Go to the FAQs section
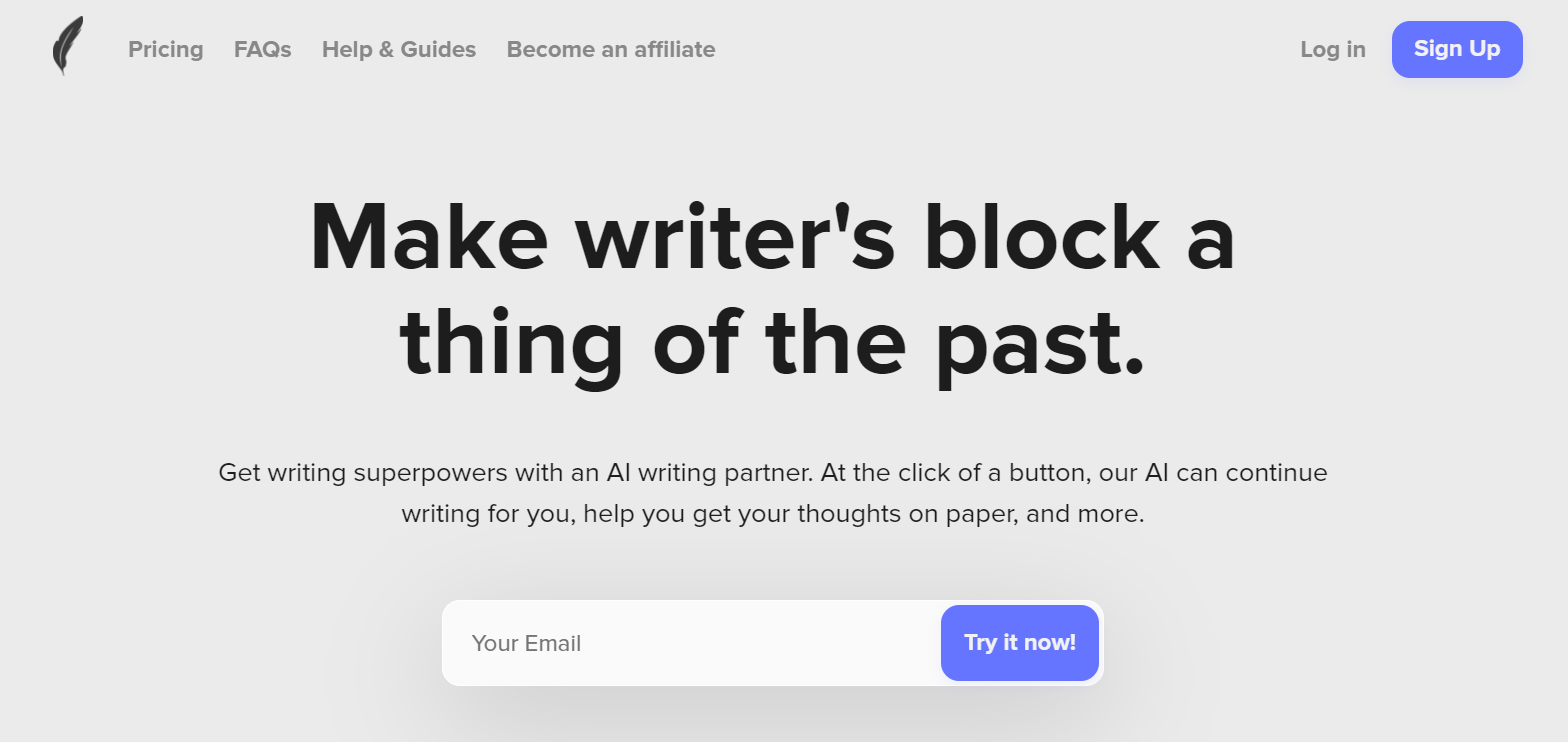 [263, 49]
